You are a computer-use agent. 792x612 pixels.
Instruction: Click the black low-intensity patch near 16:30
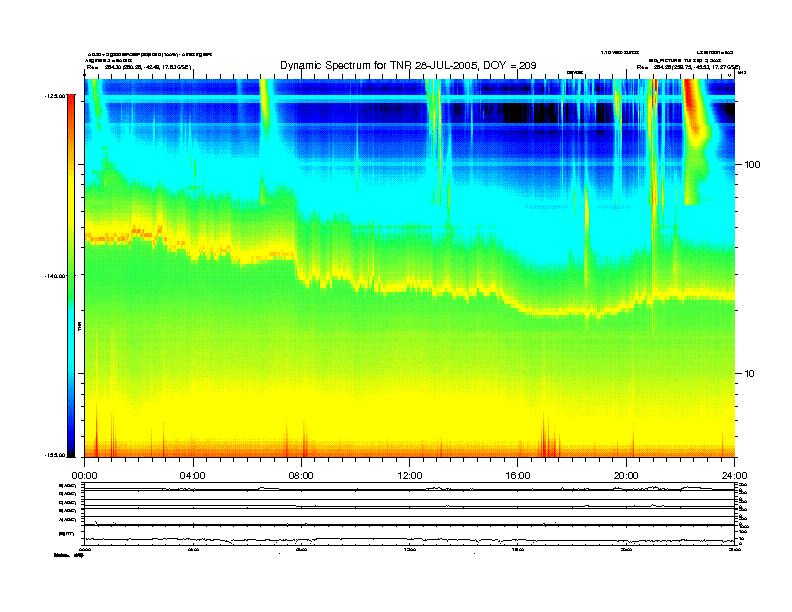tap(533, 112)
